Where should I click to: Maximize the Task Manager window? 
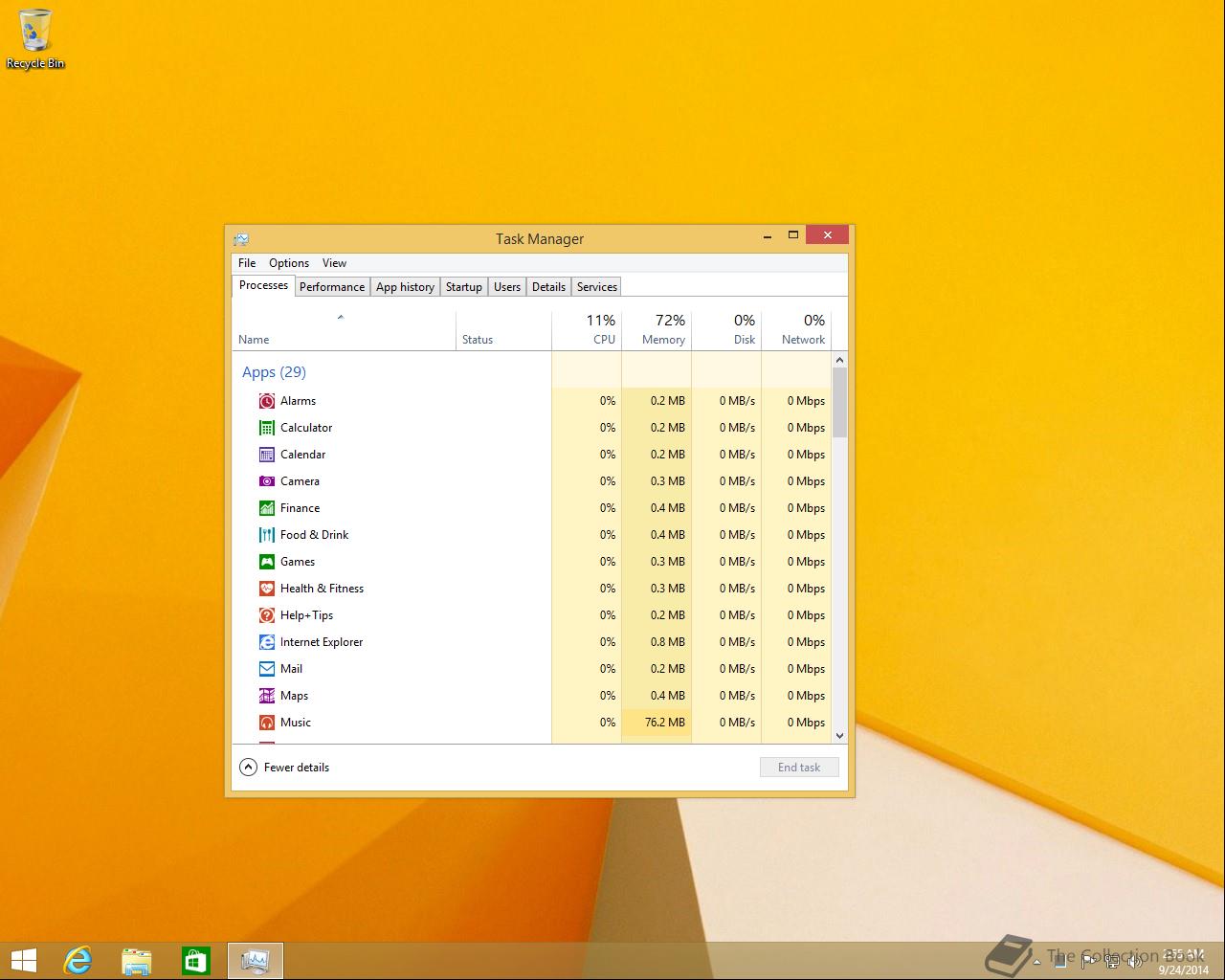[793, 235]
